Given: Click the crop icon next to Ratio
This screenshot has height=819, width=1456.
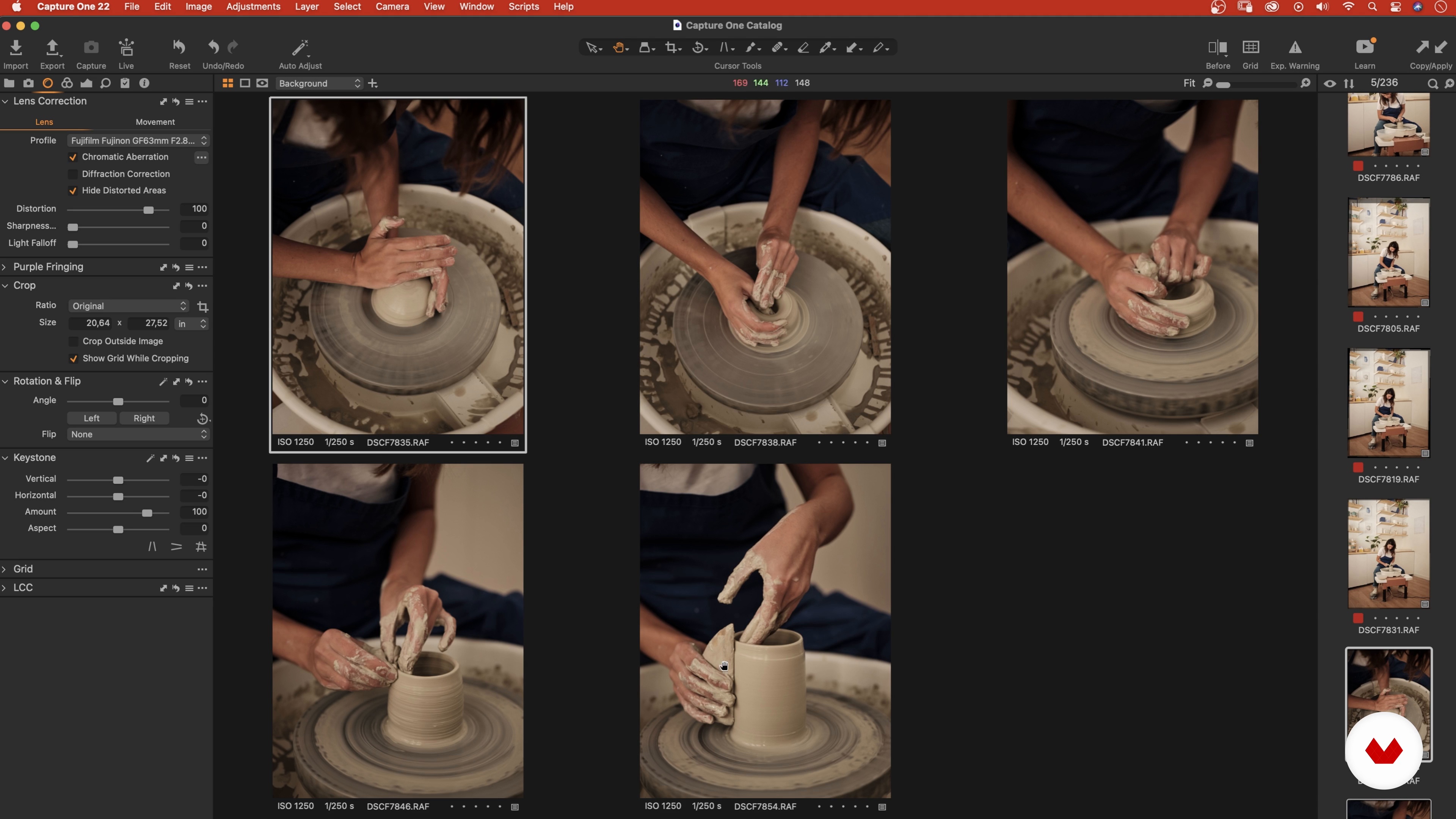Looking at the screenshot, I should tap(203, 307).
